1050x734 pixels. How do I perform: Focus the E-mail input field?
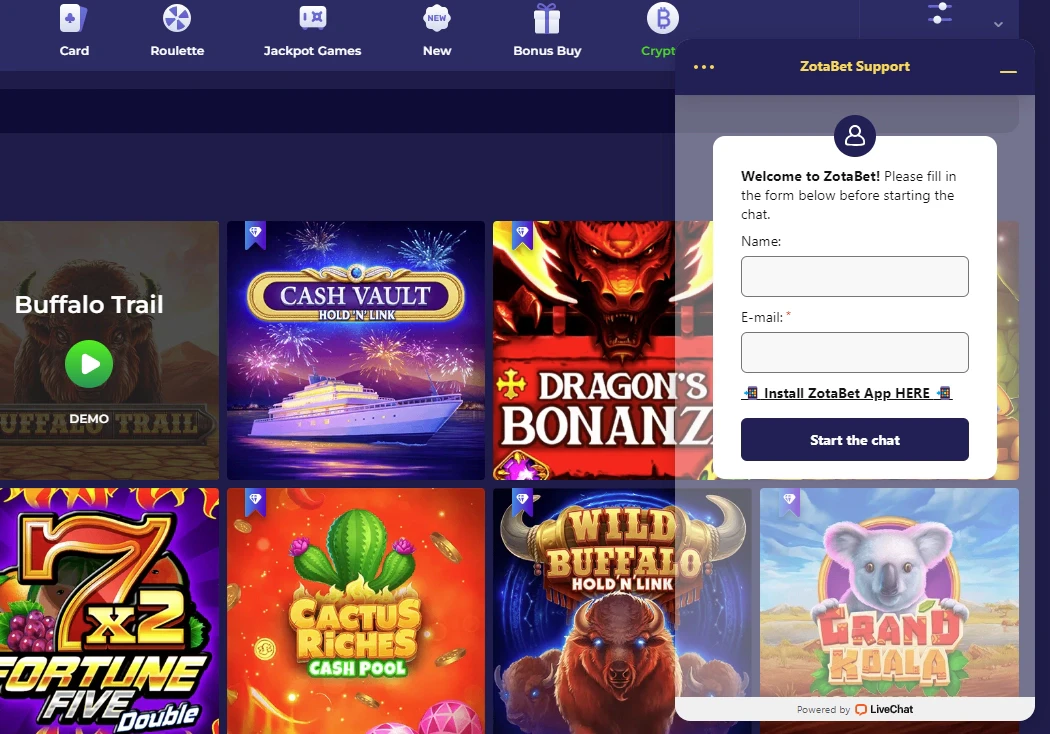coord(854,352)
